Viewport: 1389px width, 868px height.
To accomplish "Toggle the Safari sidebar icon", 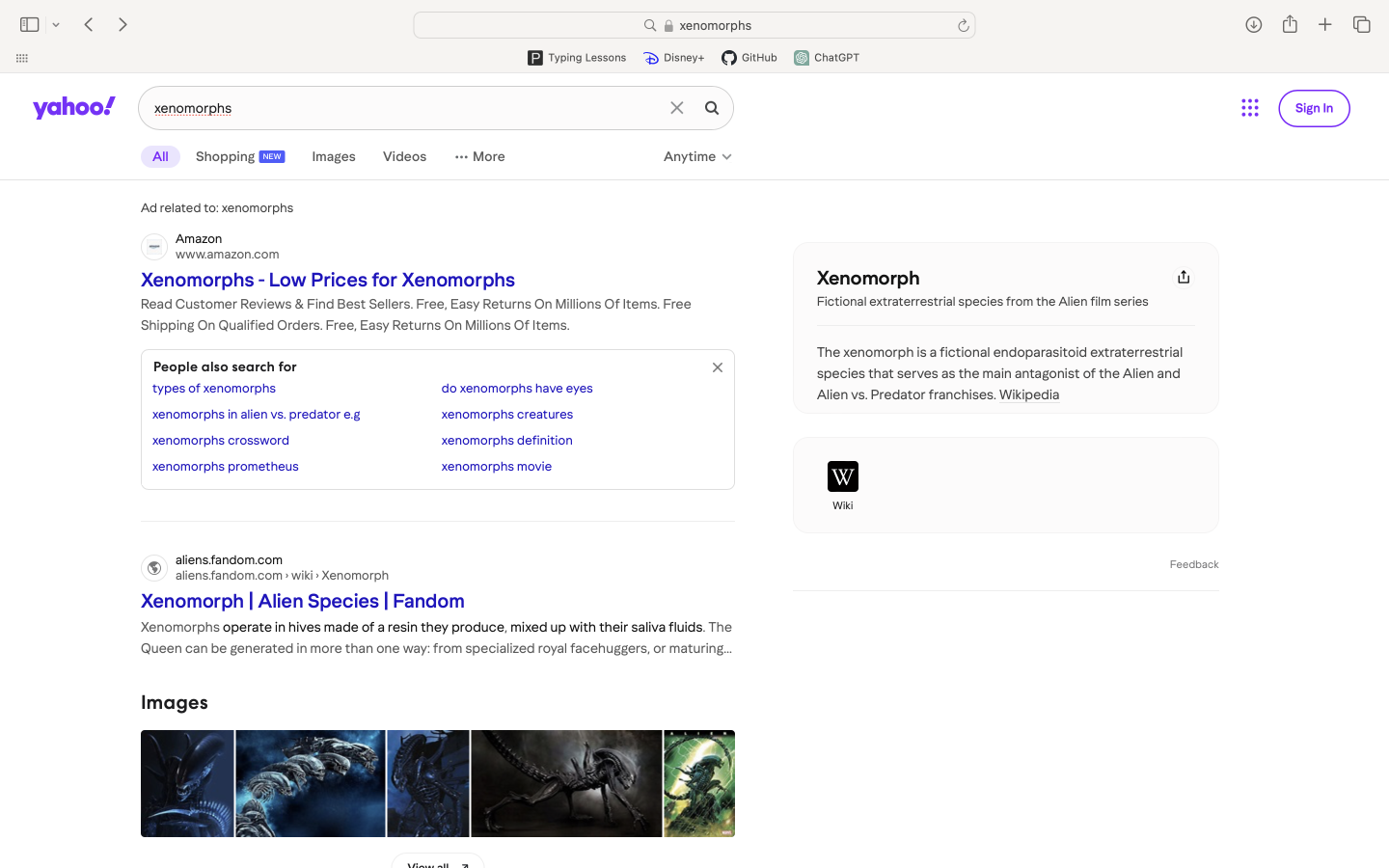I will point(29,25).
